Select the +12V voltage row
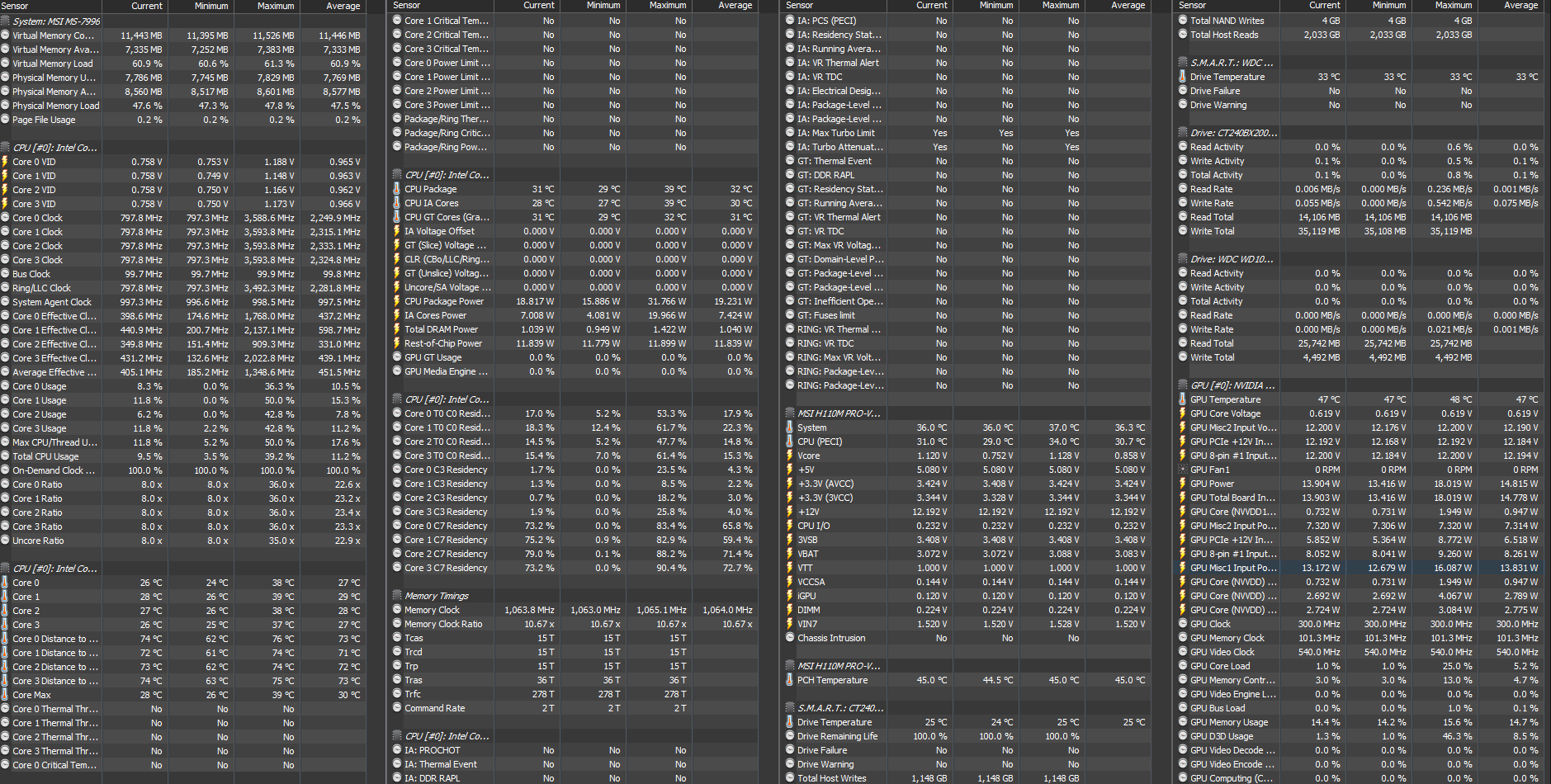This screenshot has height=784, width=1551. click(968, 512)
